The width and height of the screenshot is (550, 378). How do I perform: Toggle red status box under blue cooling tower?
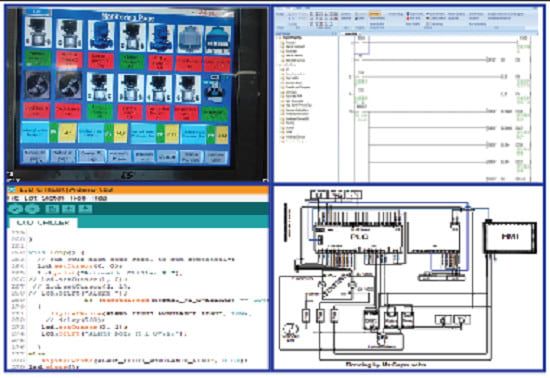click(217, 64)
